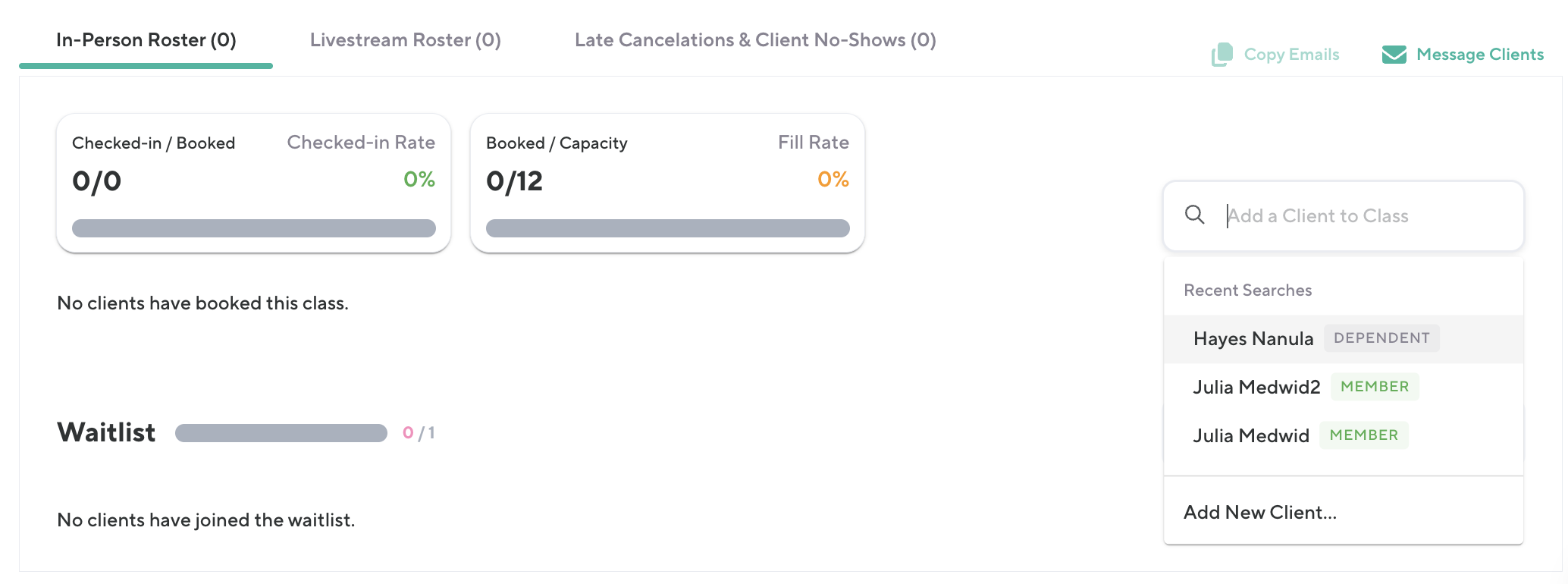1568x584 pixels.
Task: Switch to the Livestream Roster tab
Action: (405, 40)
